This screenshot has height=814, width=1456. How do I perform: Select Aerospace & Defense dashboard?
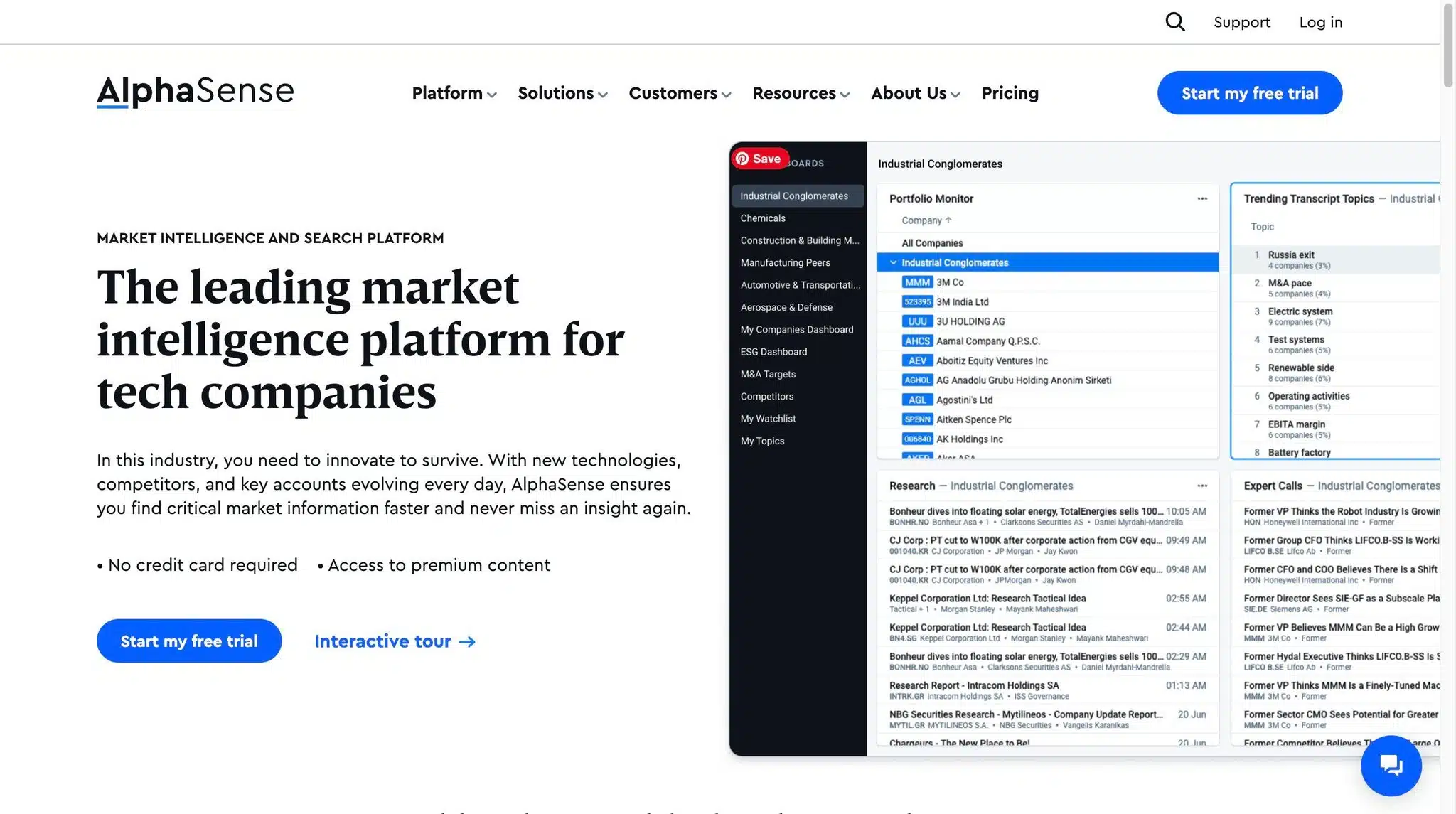pos(786,307)
